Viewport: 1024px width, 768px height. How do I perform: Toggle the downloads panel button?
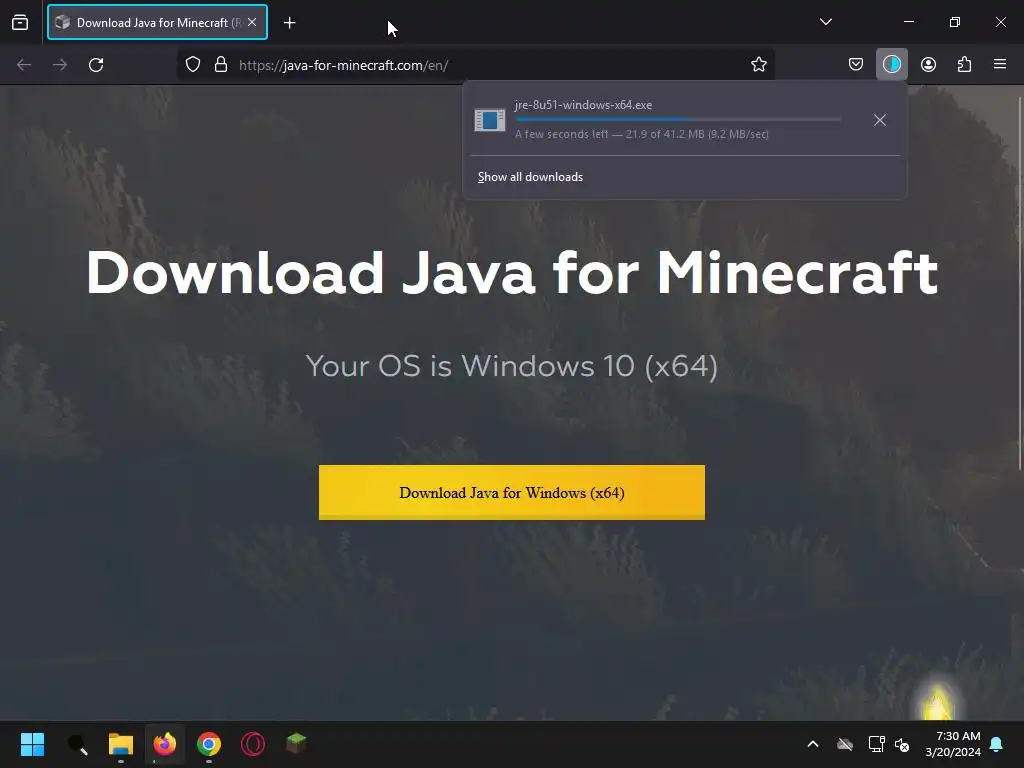(891, 64)
